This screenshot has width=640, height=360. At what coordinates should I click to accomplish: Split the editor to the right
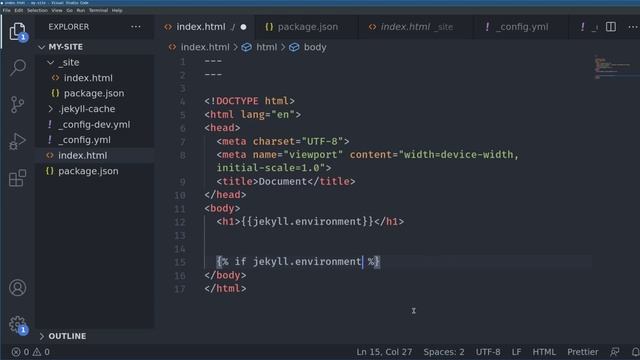(x=611, y=27)
